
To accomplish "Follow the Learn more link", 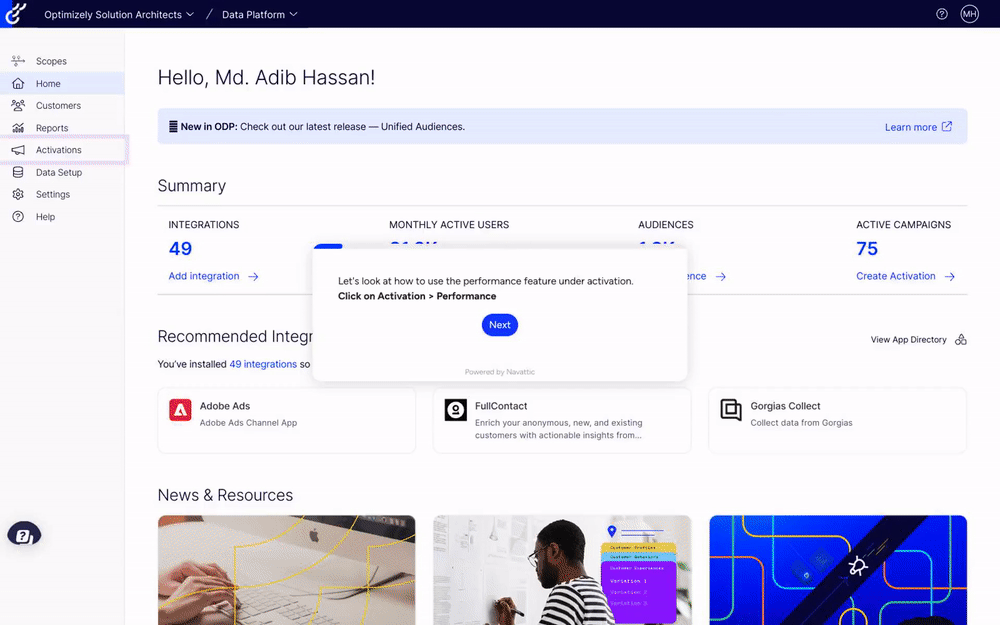I will (x=918, y=127).
